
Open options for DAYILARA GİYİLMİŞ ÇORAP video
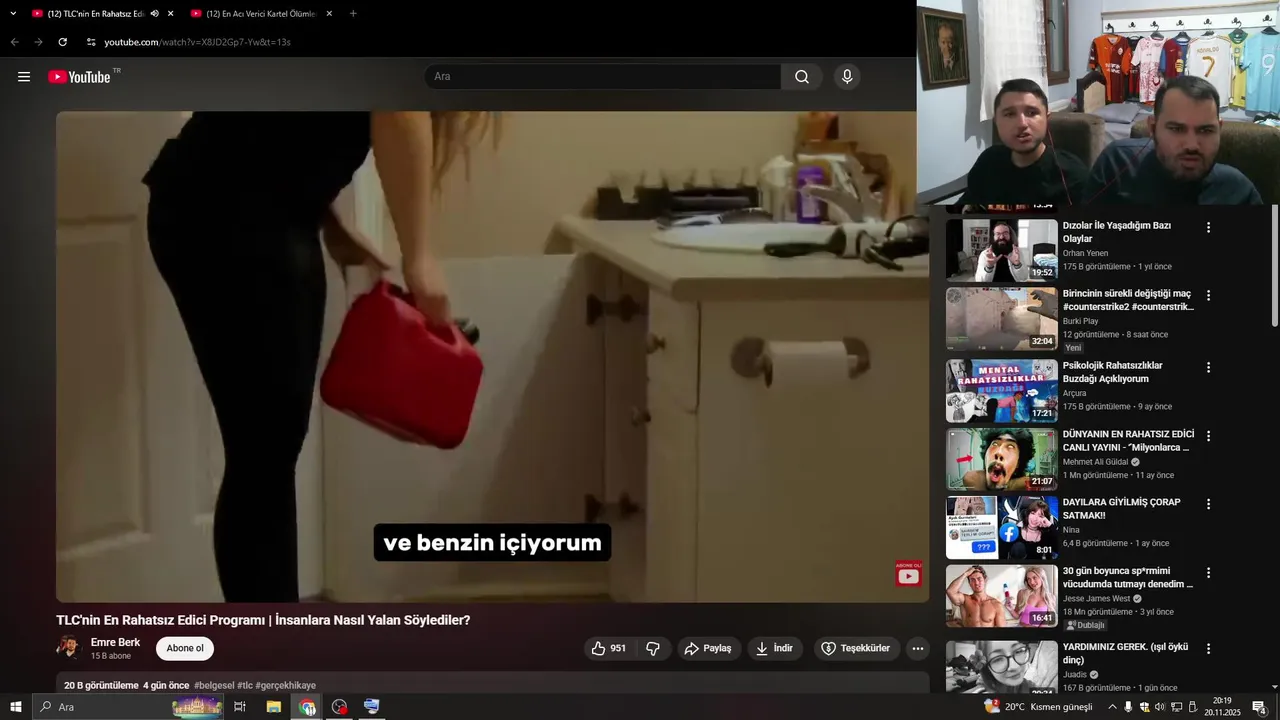[1208, 504]
